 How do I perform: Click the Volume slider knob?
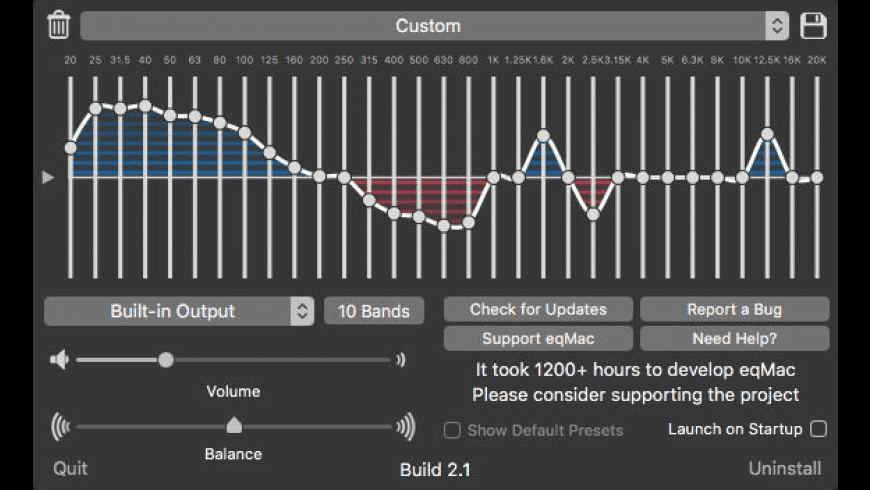click(x=166, y=360)
